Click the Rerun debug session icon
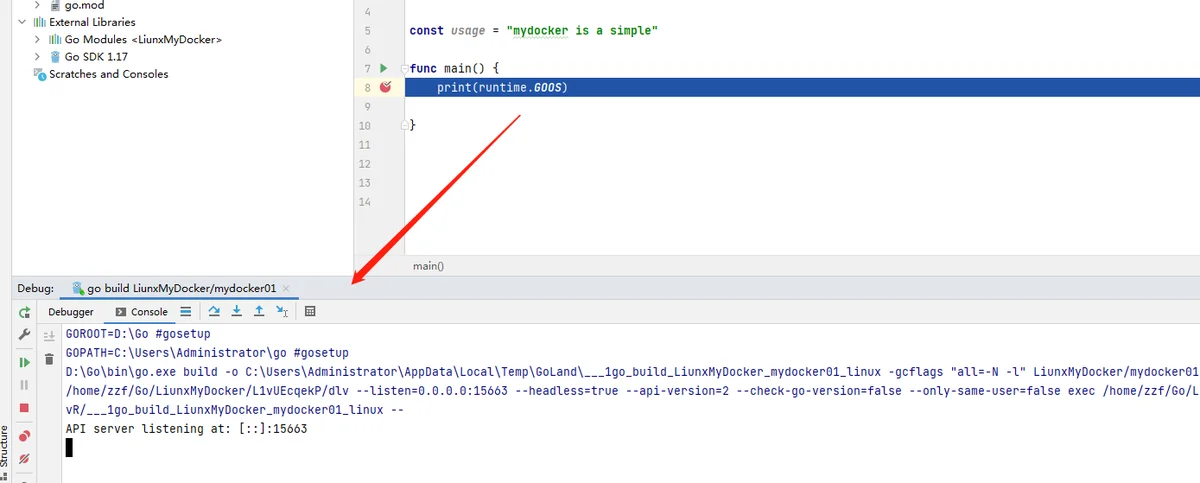Viewport: 1200px width, 483px height. [24, 312]
